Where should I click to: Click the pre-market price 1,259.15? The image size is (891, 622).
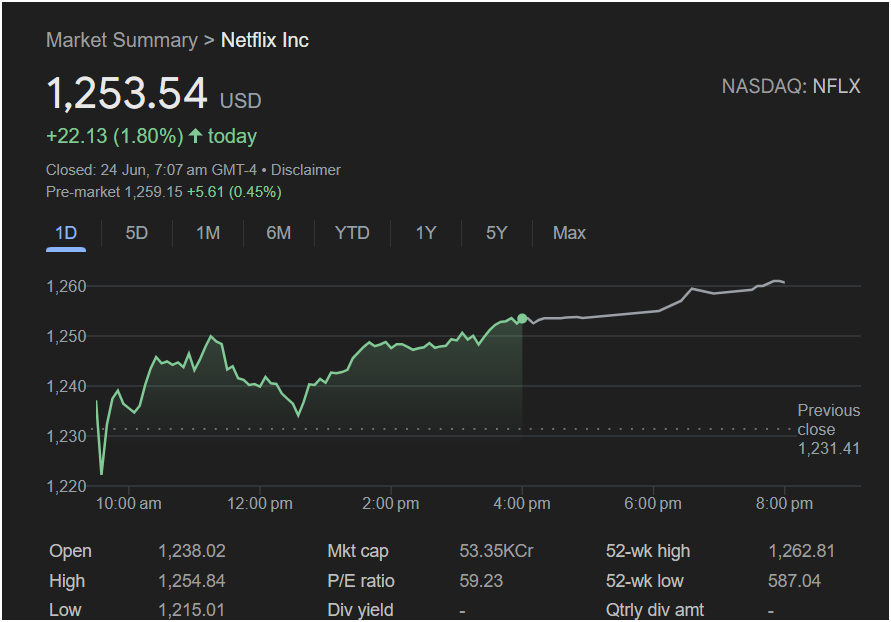point(154,192)
